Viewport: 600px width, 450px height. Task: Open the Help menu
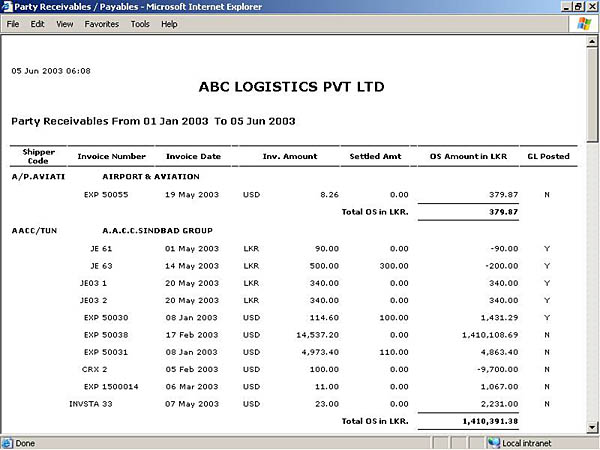coord(169,24)
